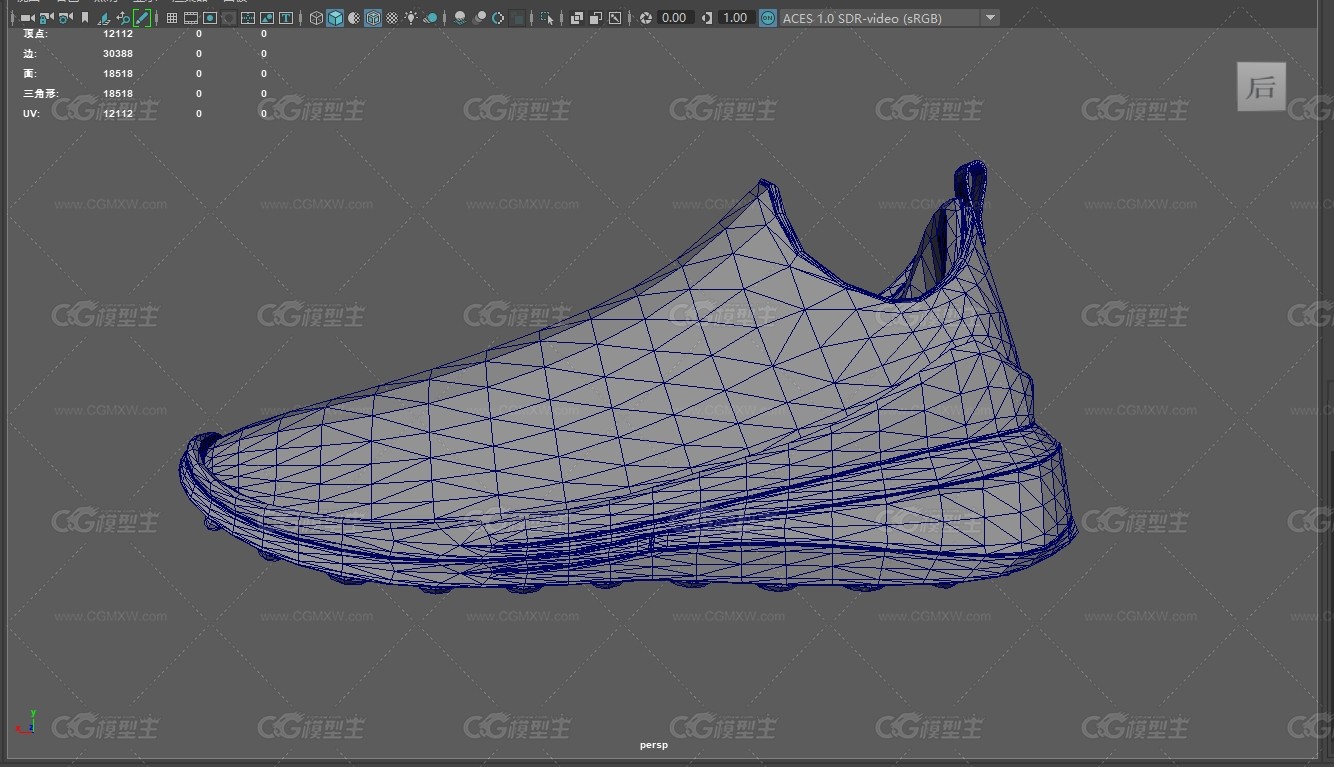Click the Screen Space Ambient Occlusion icon
This screenshot has width=1334, height=767.
460,18
